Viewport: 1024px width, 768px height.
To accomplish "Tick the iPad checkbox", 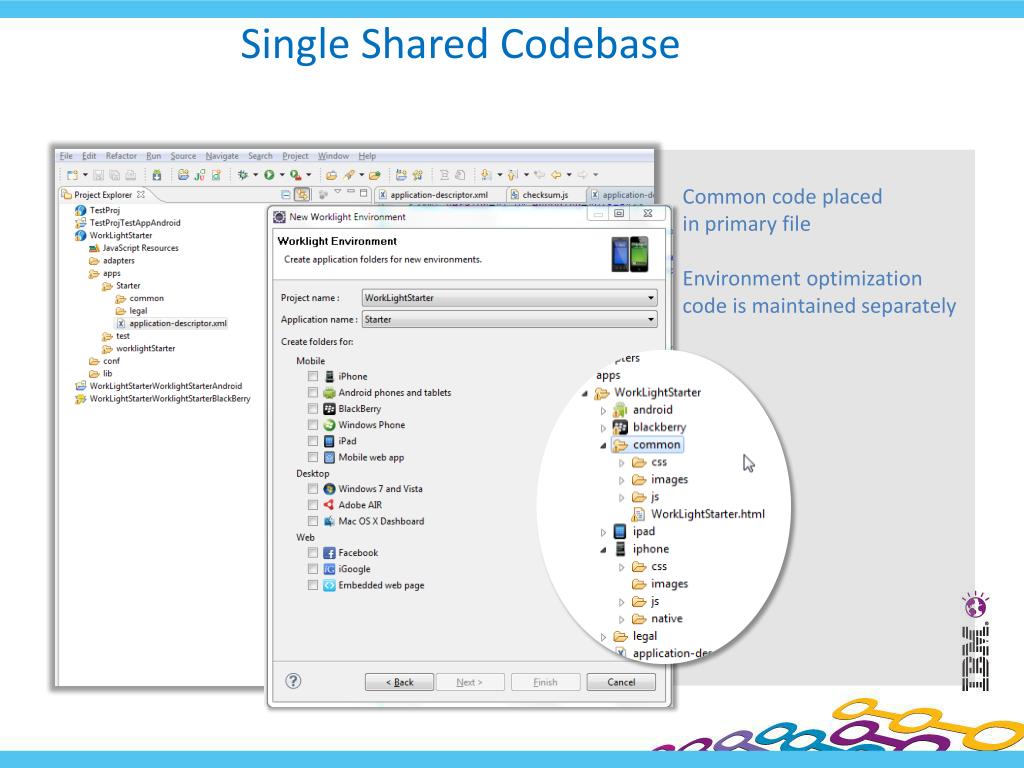I will pos(313,441).
